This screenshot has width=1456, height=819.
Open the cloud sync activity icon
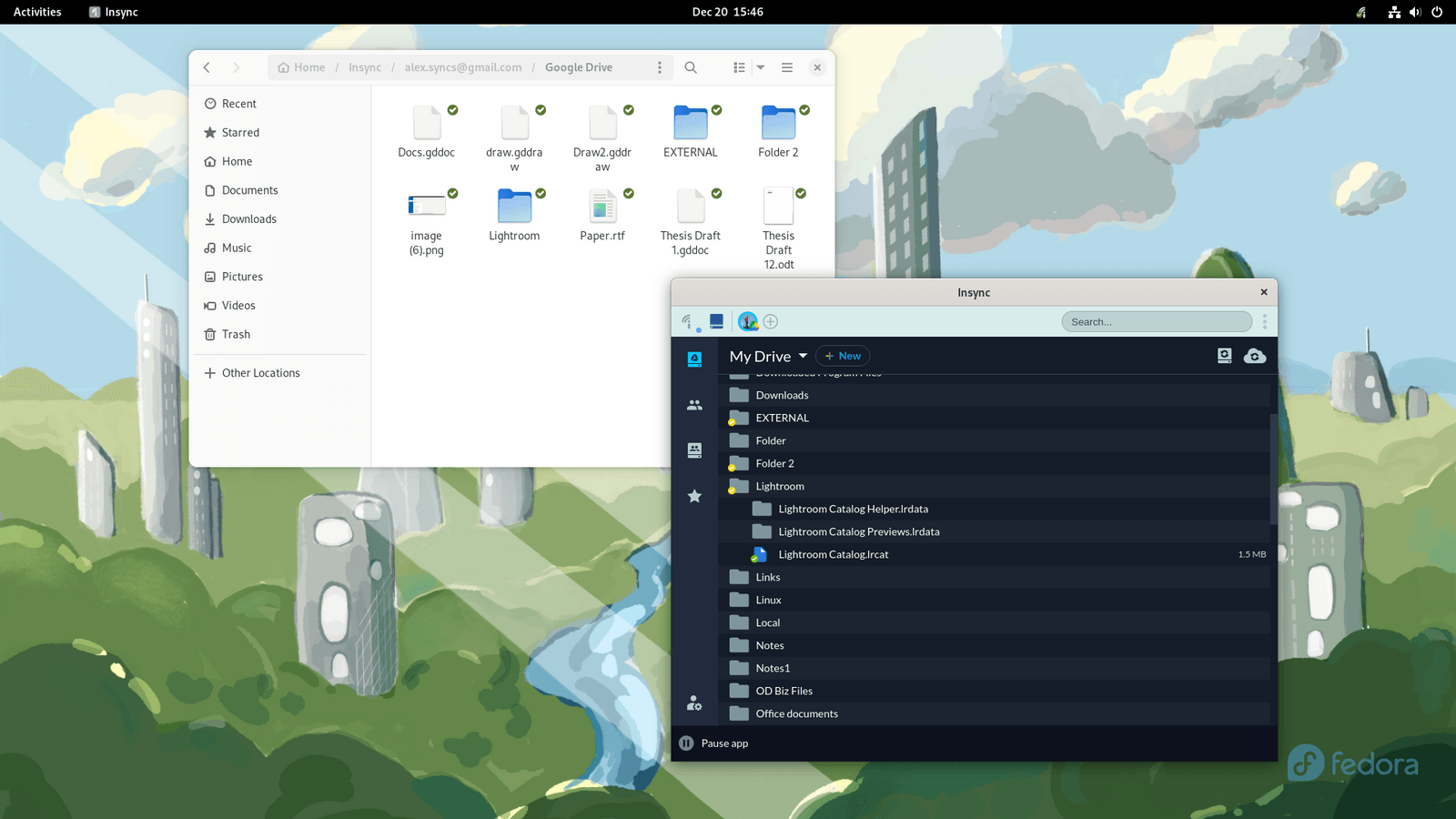[1256, 356]
